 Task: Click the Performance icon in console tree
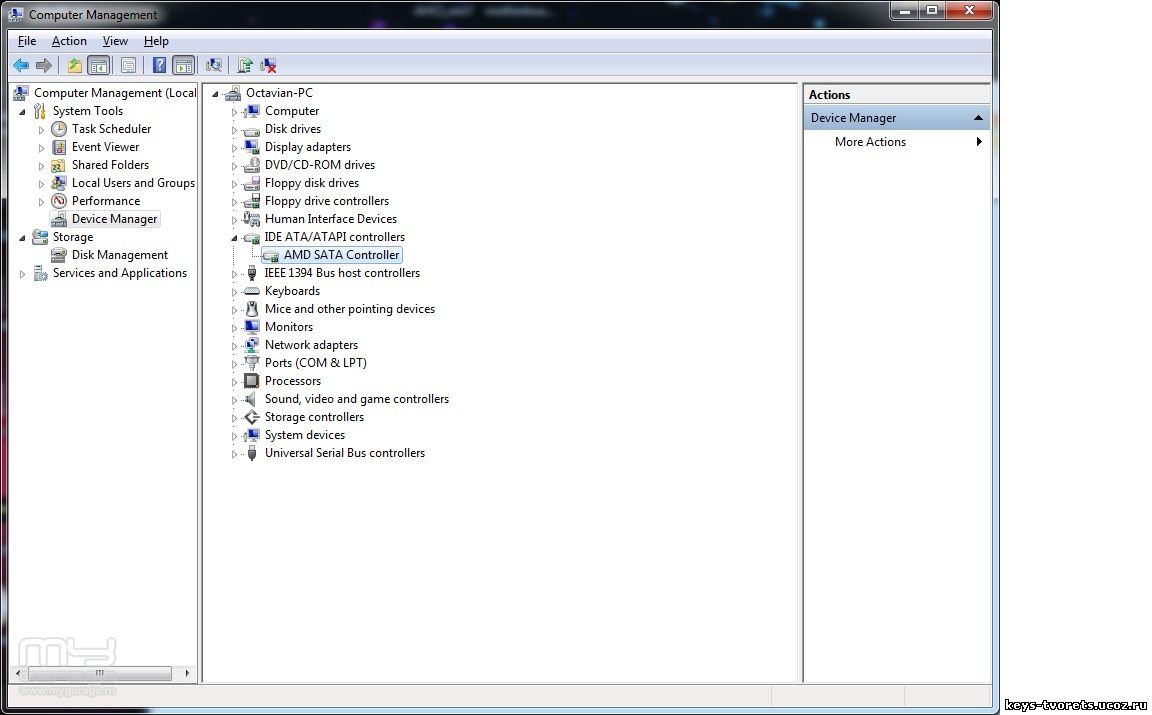[59, 201]
